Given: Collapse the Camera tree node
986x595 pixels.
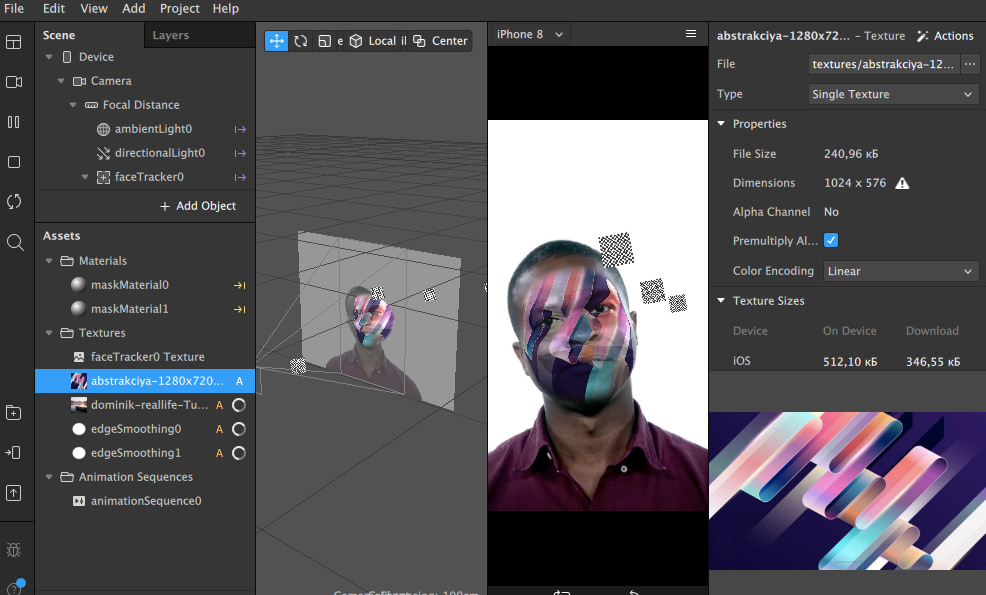Looking at the screenshot, I should [x=61, y=81].
